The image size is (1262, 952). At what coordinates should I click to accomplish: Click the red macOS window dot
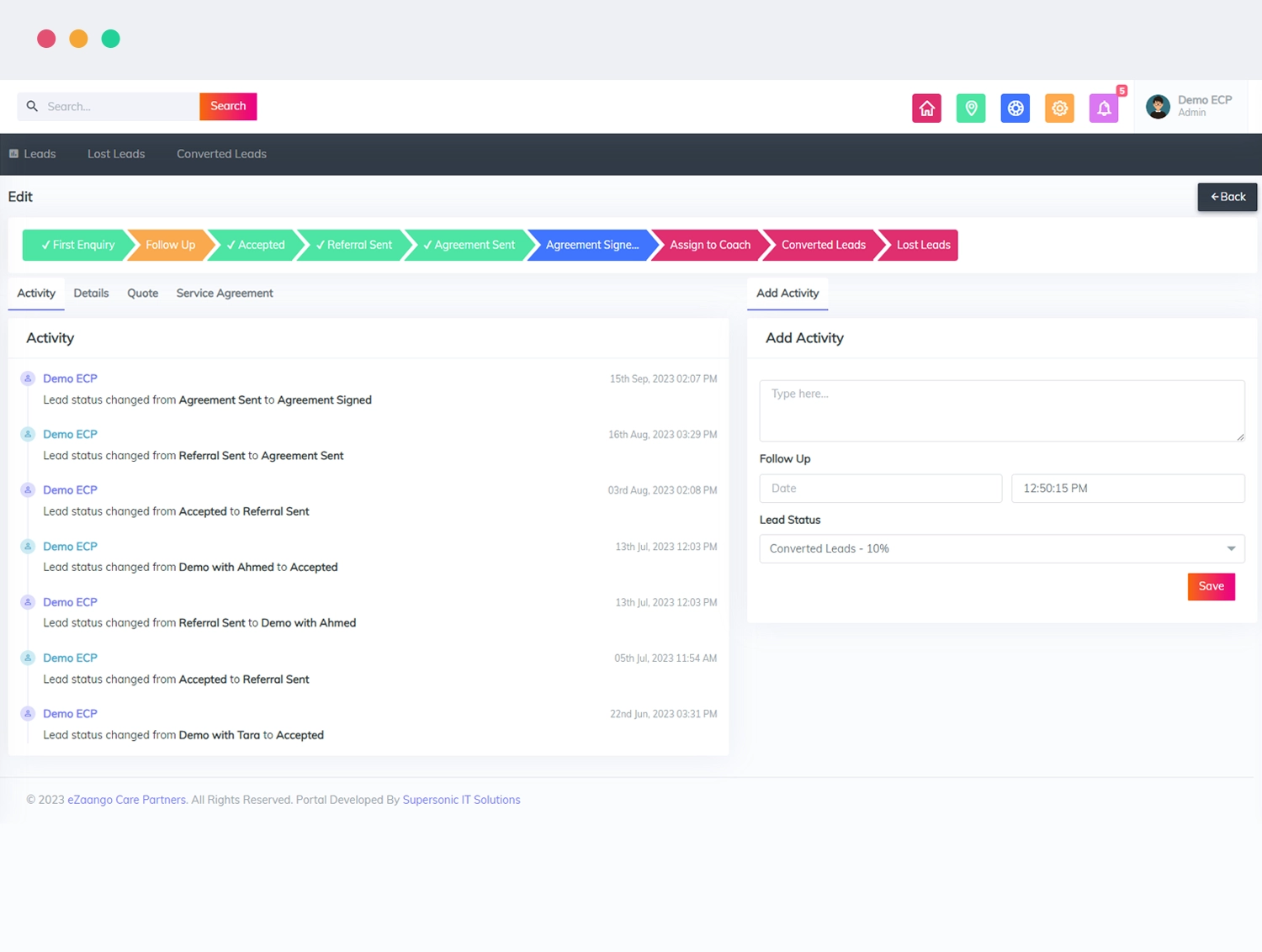pyautogui.click(x=46, y=39)
